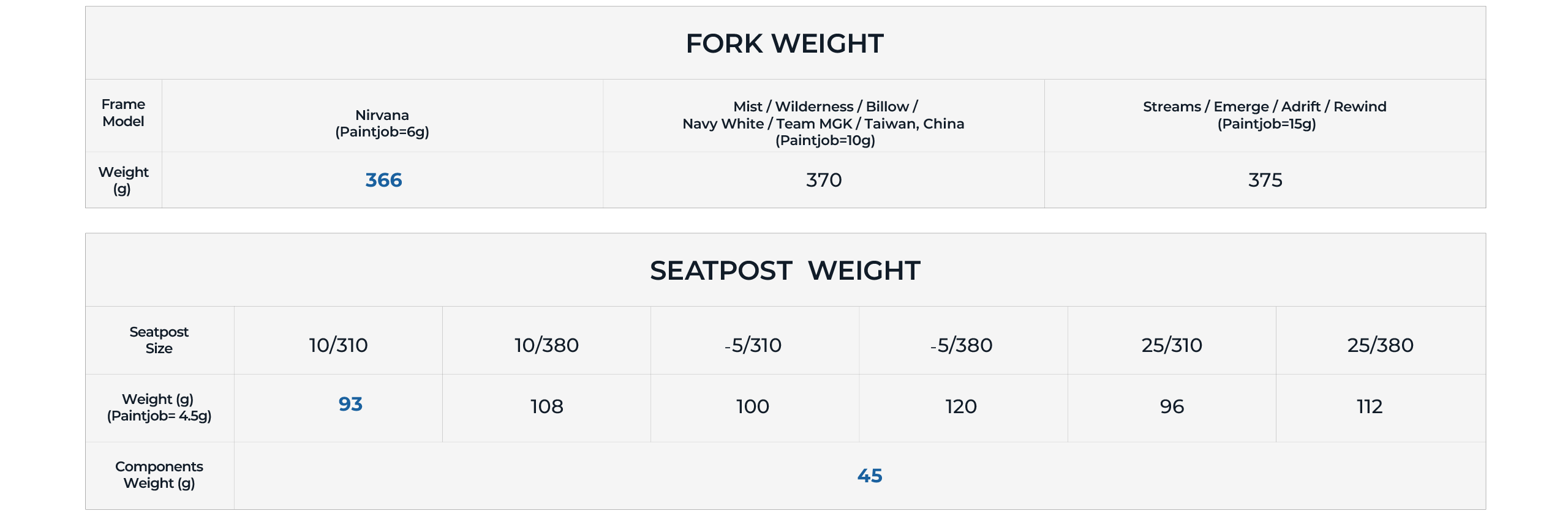
Task: Click the highlighted 45 components weight
Action: [870, 476]
